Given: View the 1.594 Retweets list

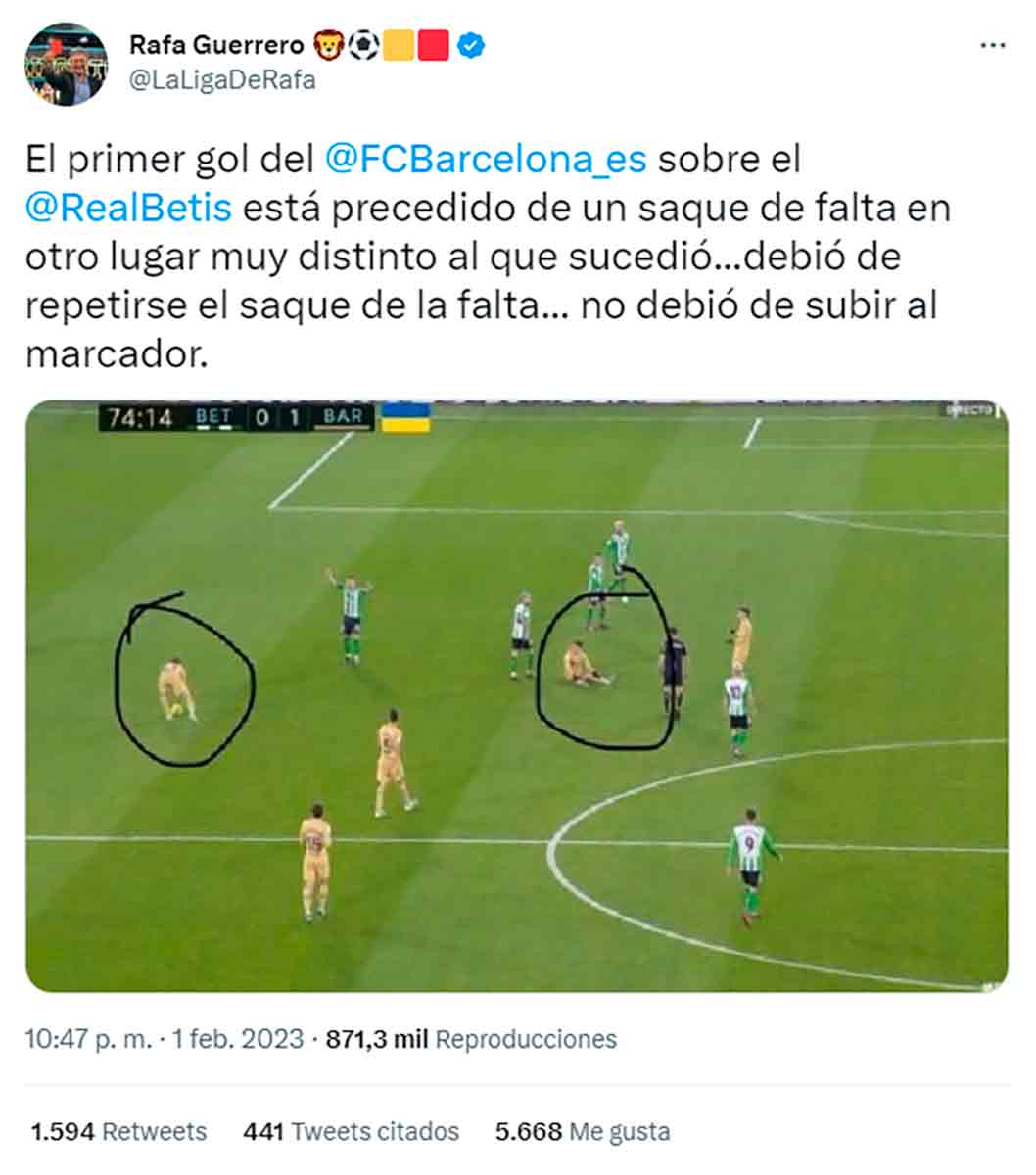Looking at the screenshot, I should 118,1132.
